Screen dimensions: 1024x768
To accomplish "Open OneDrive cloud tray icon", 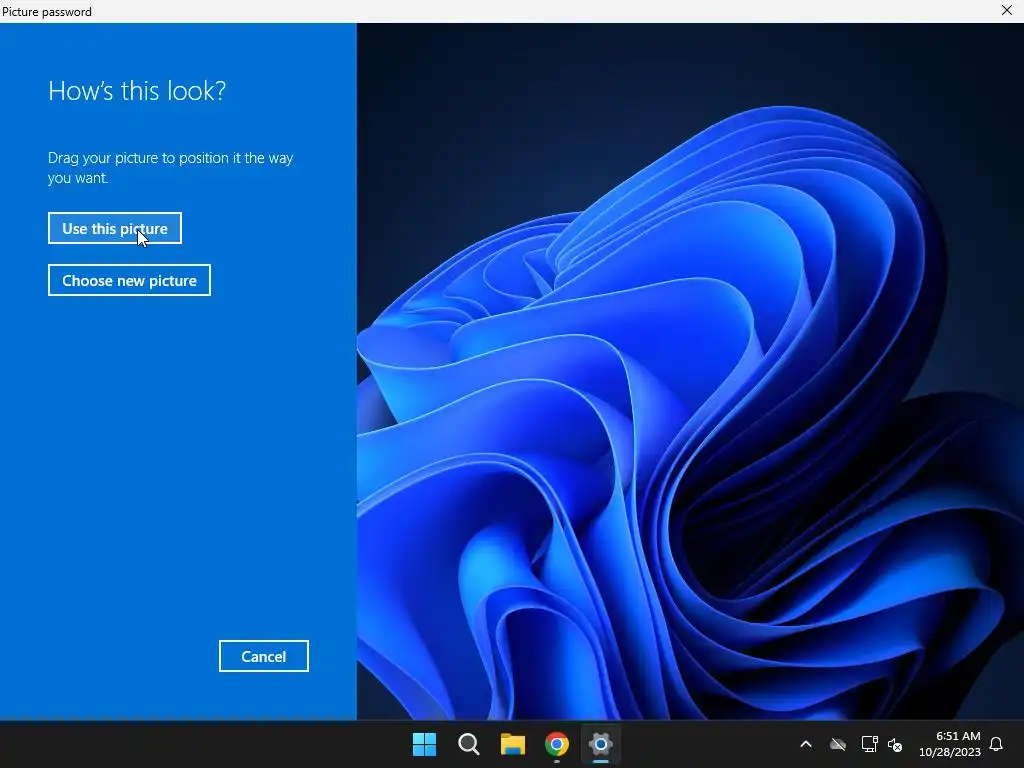I will click(x=838, y=744).
